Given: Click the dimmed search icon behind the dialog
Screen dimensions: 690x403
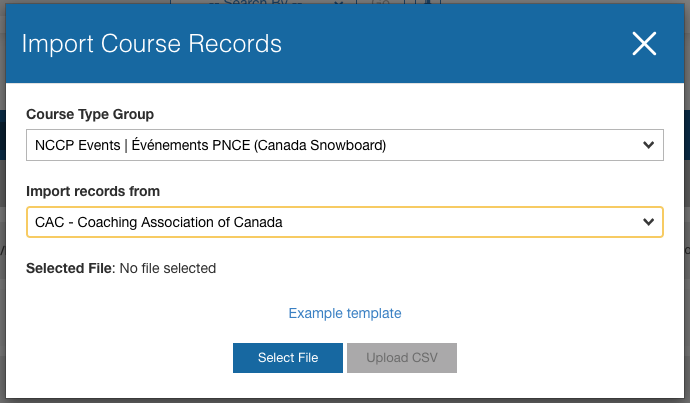Looking at the screenshot, I should 383,5.
